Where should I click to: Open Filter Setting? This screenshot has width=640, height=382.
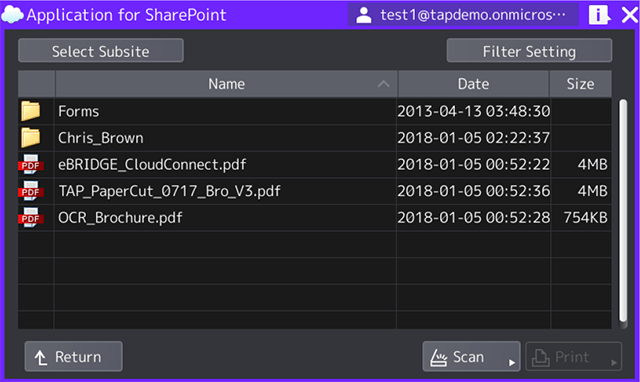[x=529, y=51]
